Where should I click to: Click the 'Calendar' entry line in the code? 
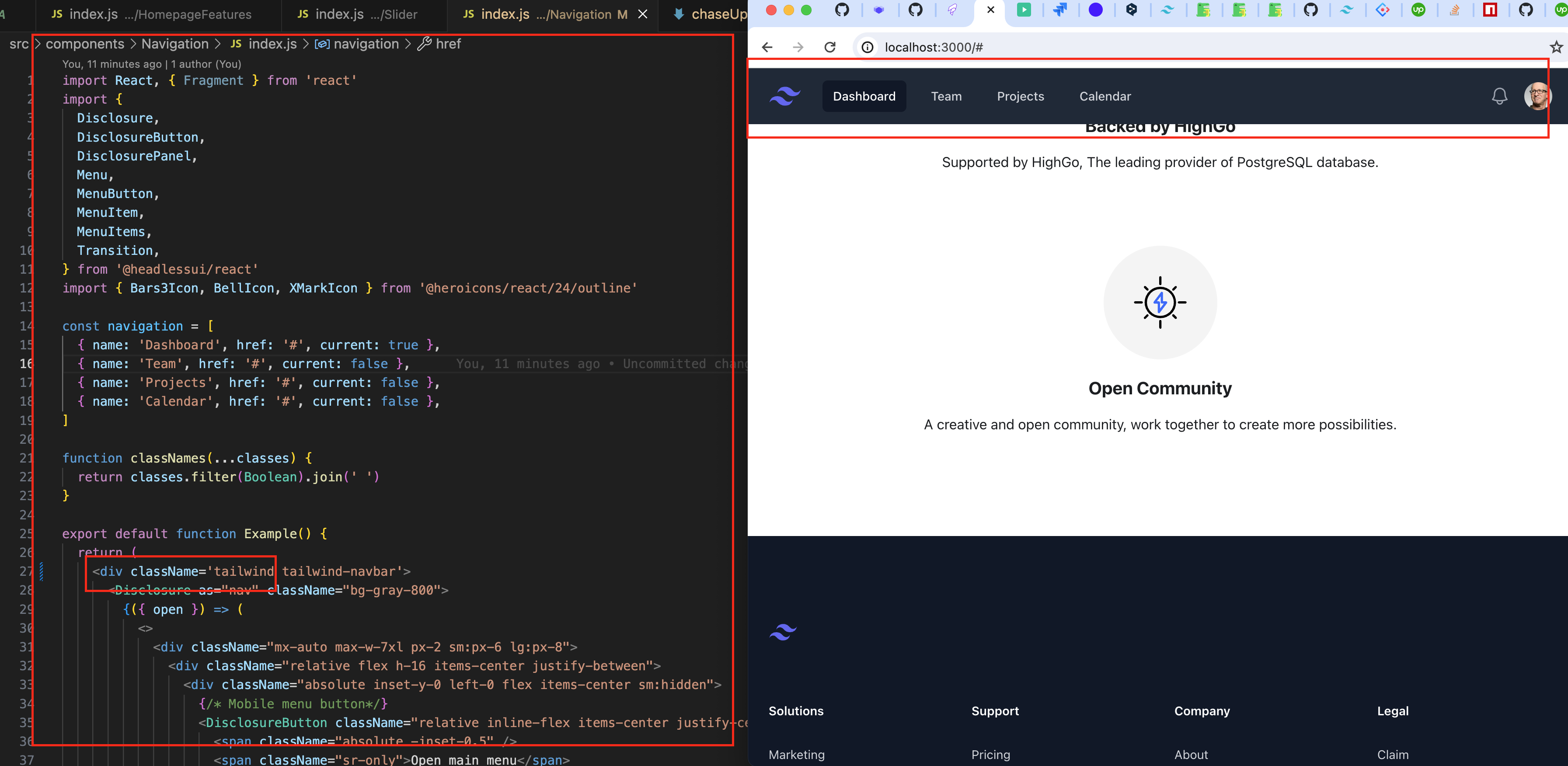pyautogui.click(x=259, y=401)
